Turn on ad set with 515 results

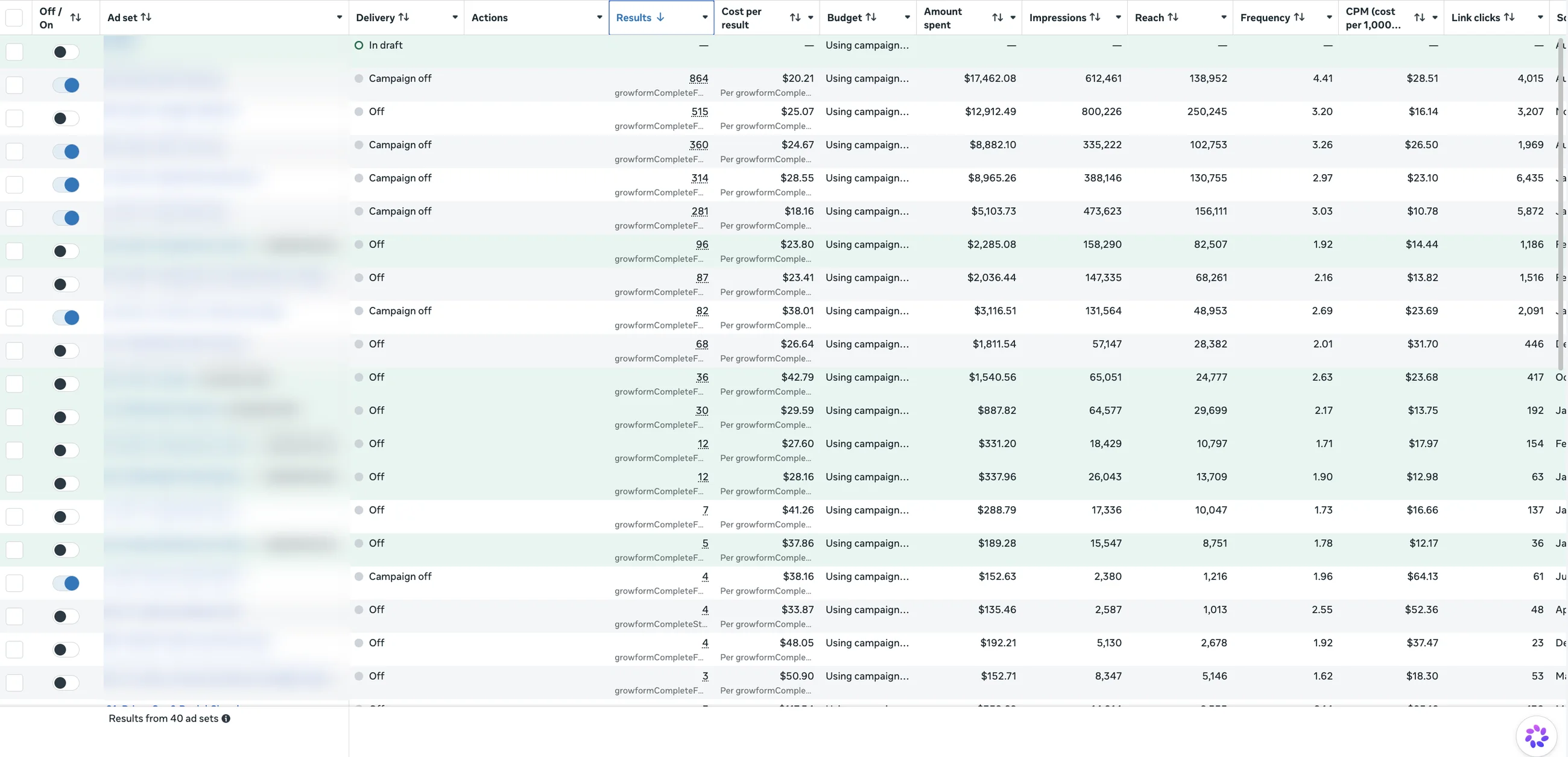point(66,118)
